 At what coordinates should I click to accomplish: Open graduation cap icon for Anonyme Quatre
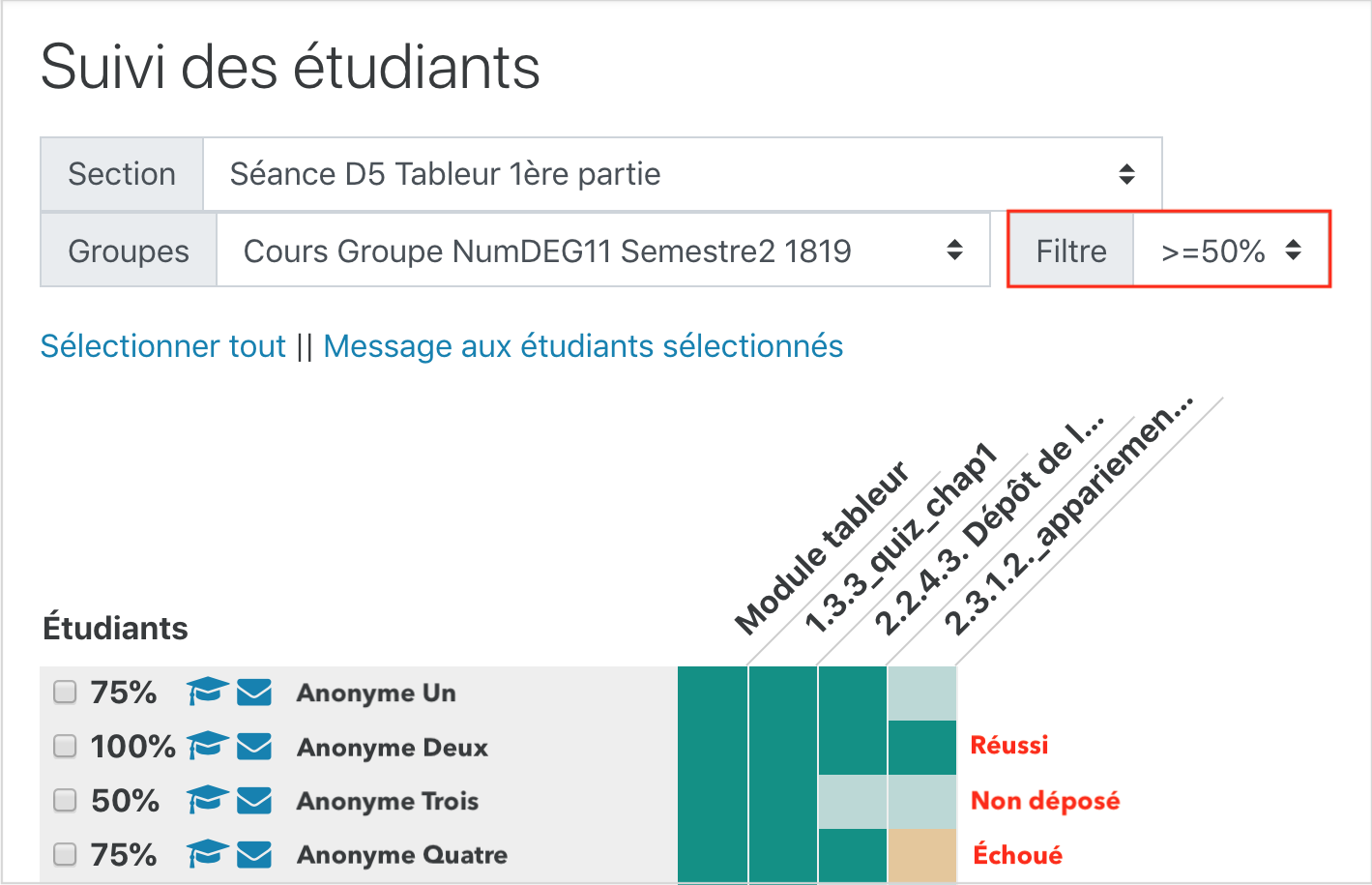[x=207, y=854]
